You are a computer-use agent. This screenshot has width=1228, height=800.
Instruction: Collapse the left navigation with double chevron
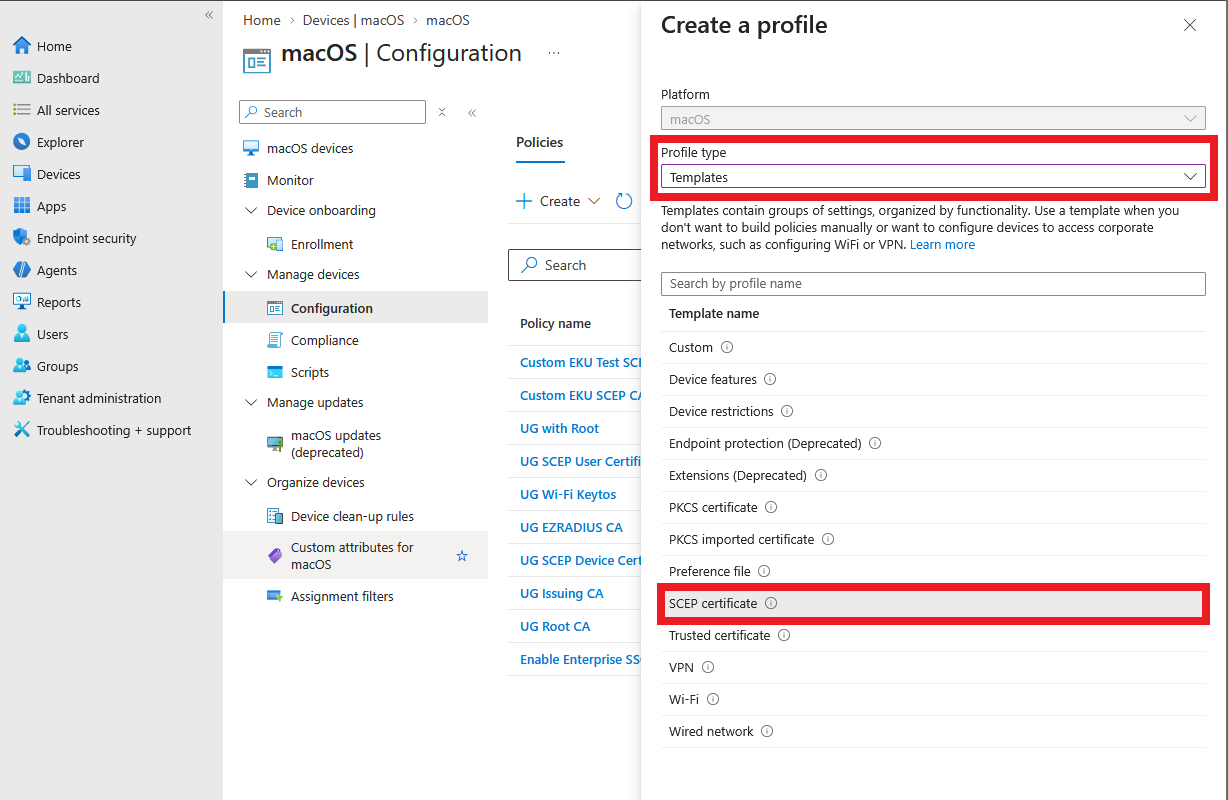(209, 15)
